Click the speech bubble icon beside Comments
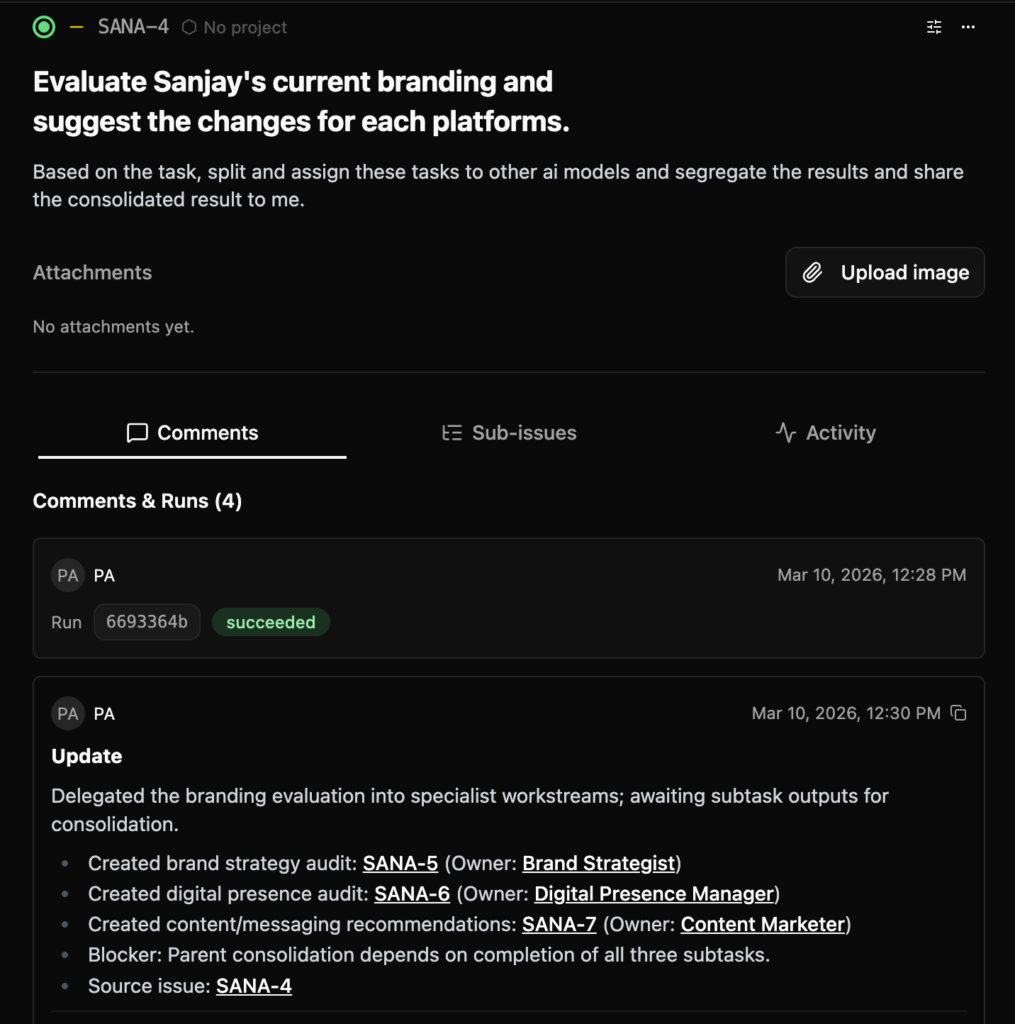The height and width of the screenshot is (1024, 1015). tap(137, 433)
